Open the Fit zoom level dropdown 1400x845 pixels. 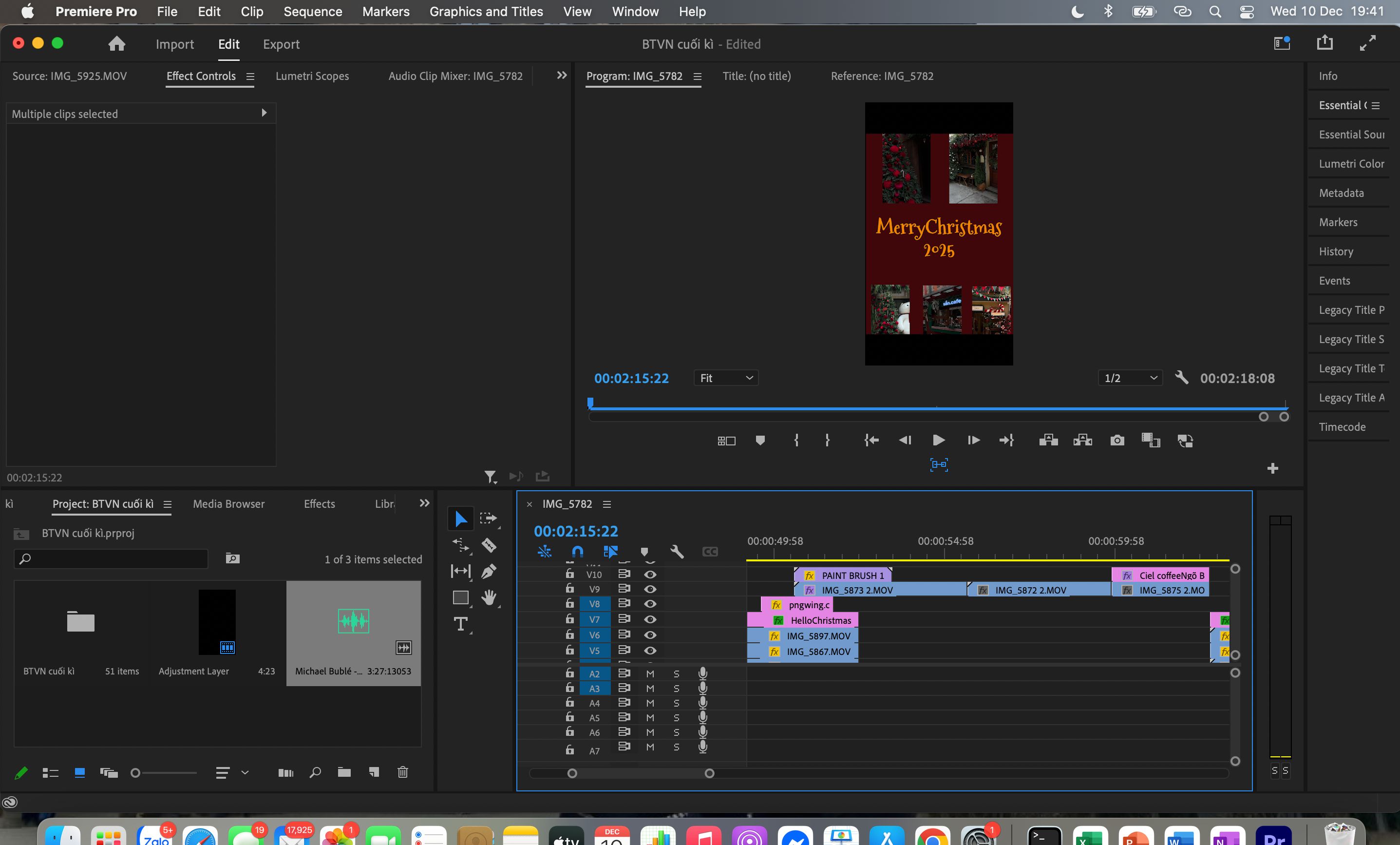725,378
